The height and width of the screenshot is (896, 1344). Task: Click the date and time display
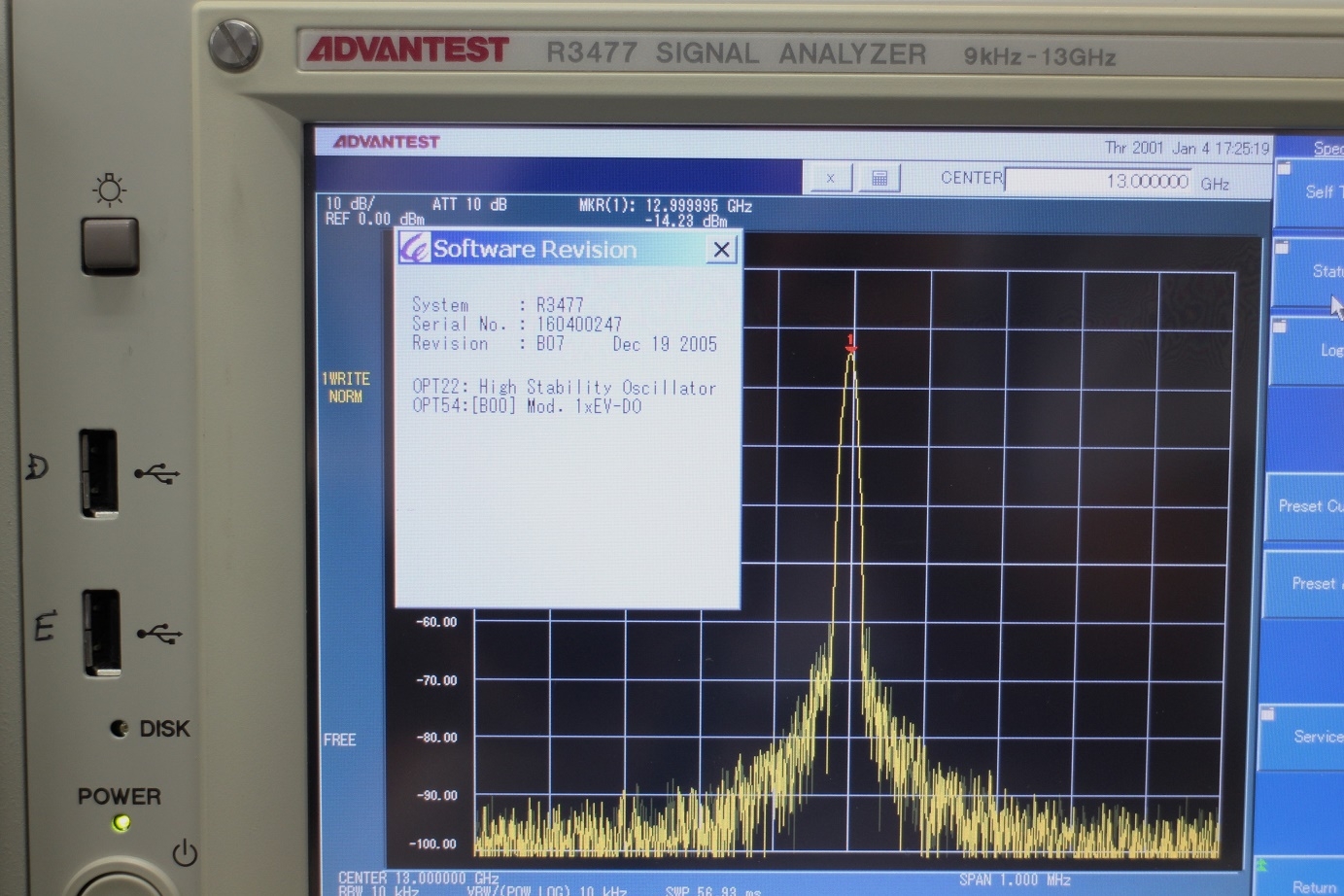coord(1187,148)
